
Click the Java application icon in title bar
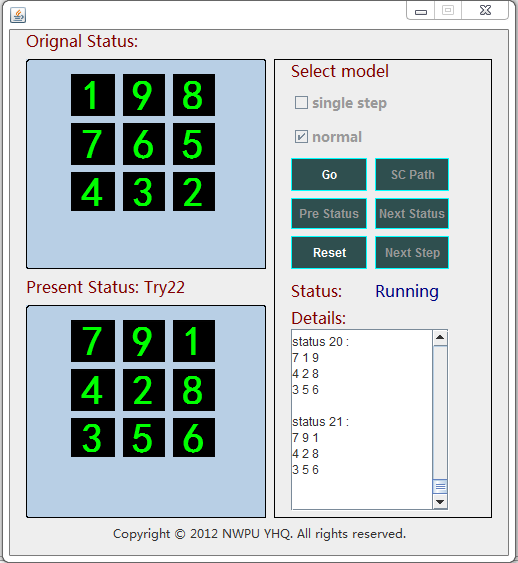coord(18,15)
